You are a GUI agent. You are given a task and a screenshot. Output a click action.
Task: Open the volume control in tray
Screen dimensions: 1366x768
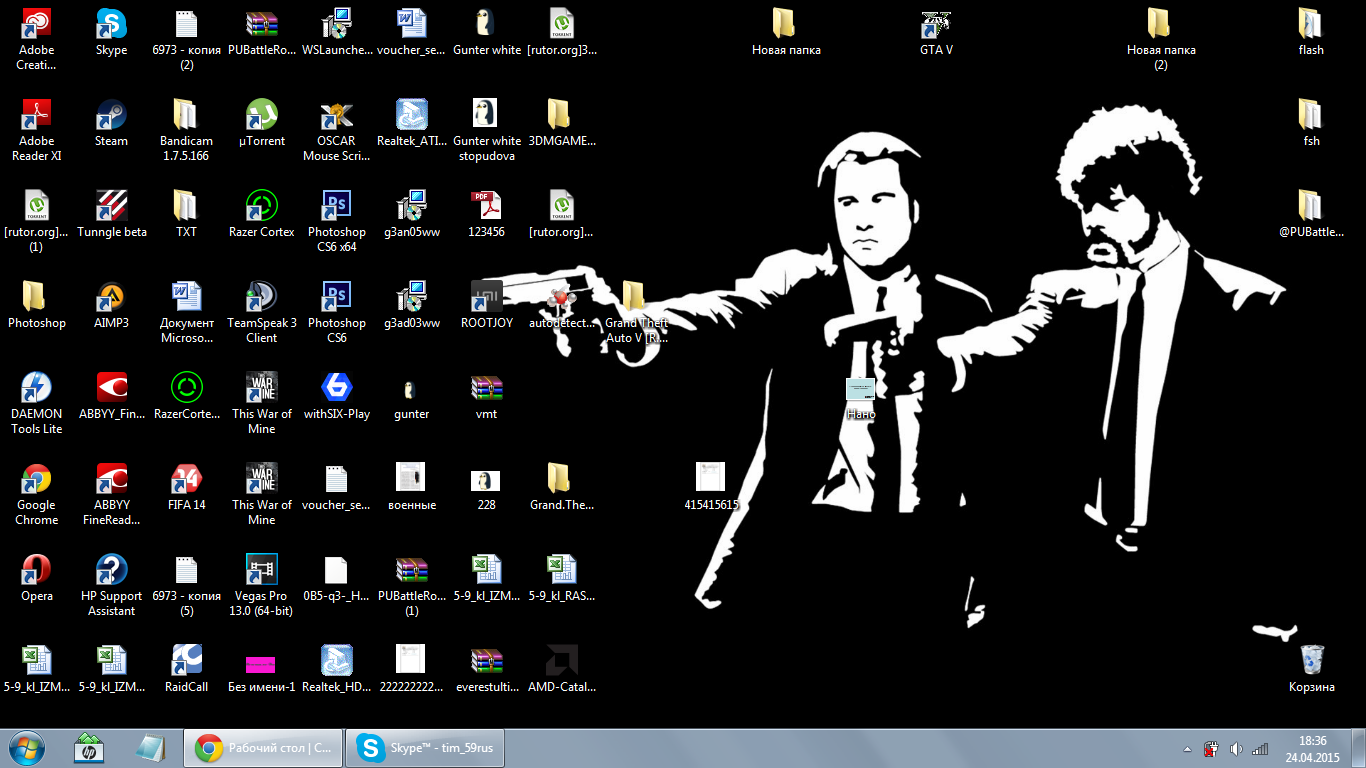1236,748
